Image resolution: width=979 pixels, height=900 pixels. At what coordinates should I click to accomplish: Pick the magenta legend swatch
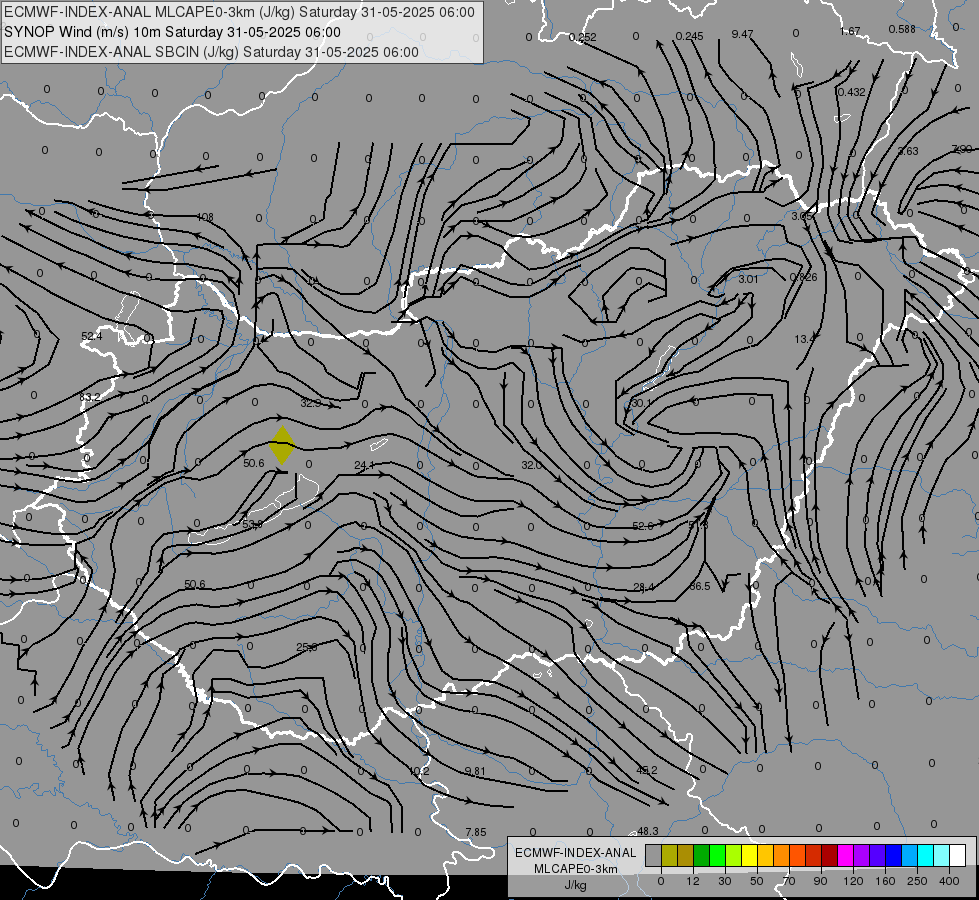pos(845,855)
